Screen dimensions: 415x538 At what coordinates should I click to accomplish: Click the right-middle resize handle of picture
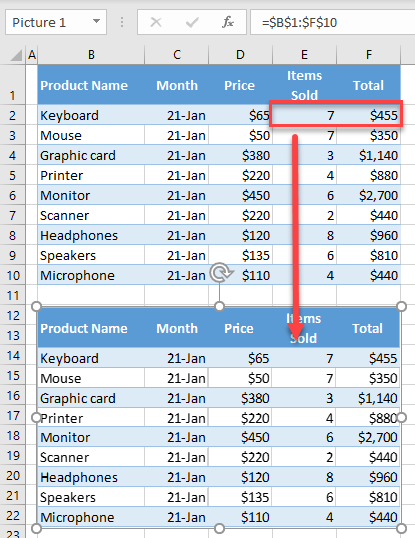pos(402,417)
